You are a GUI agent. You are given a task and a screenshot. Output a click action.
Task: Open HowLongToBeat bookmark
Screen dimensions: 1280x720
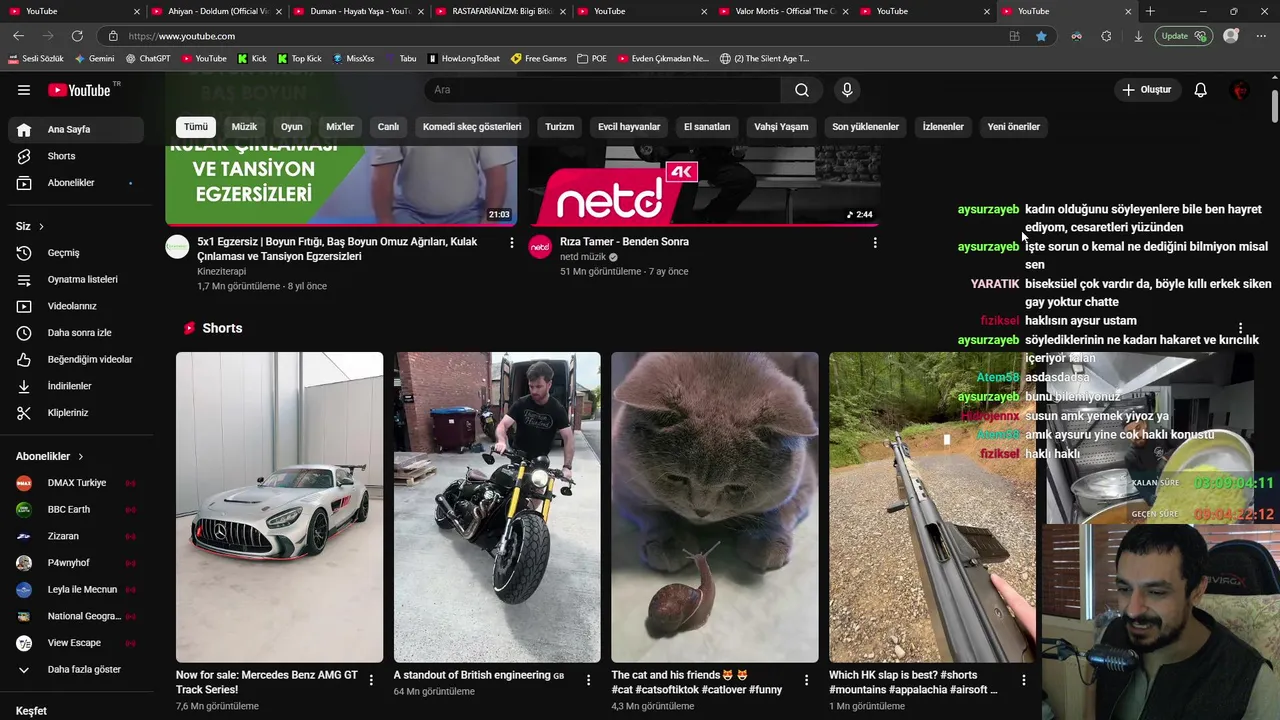tap(463, 58)
